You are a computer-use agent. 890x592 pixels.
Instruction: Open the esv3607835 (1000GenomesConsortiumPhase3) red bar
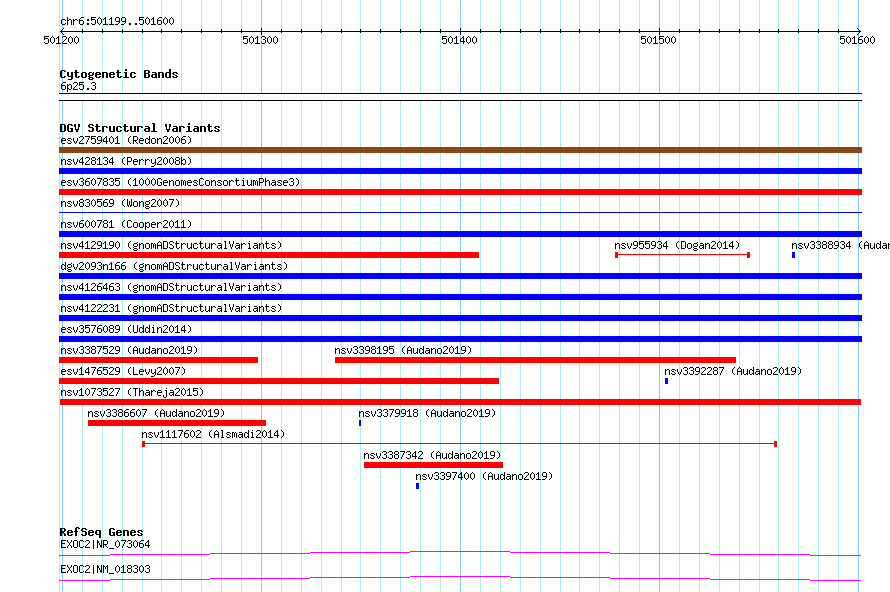[460, 192]
